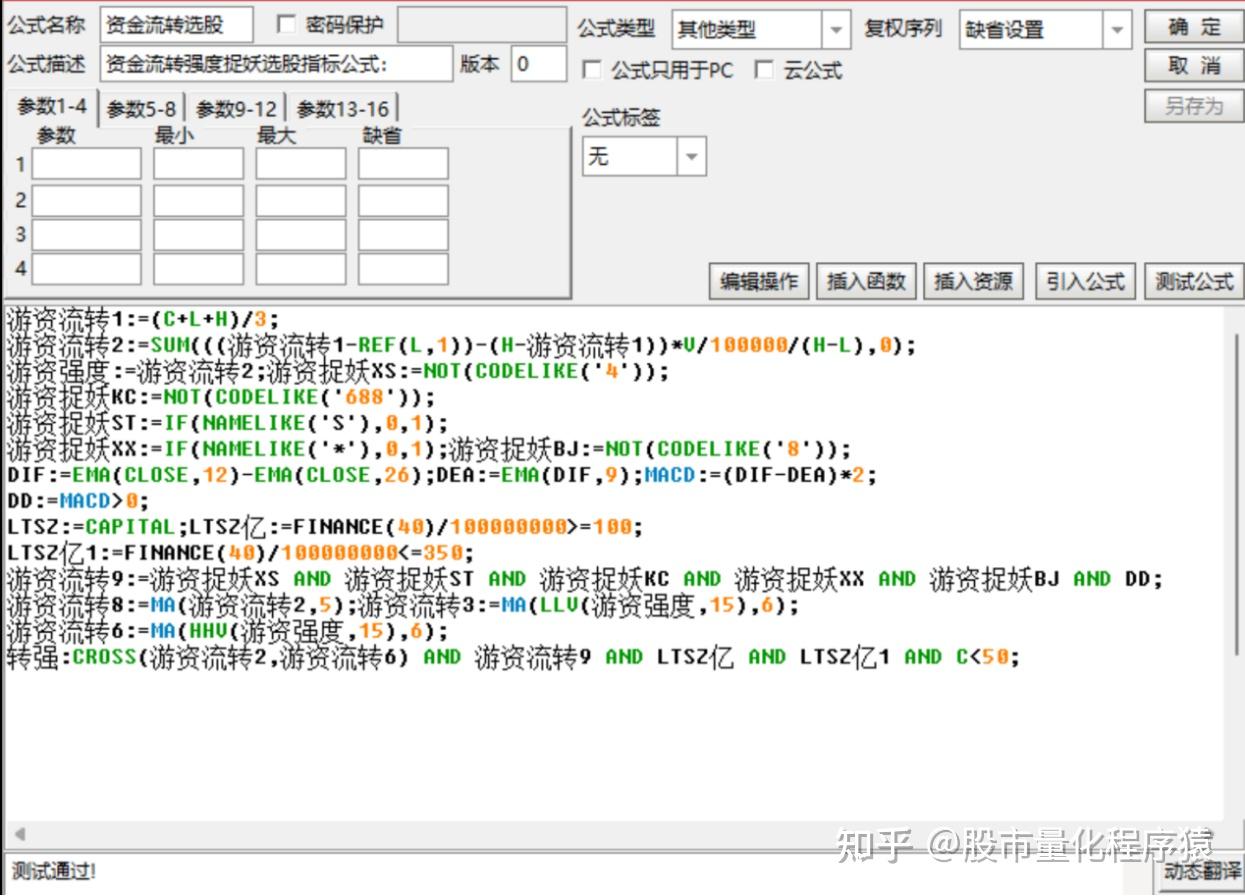This screenshot has width=1245, height=896.
Task: Click the 缺省 default field in row 1
Action: tap(403, 164)
